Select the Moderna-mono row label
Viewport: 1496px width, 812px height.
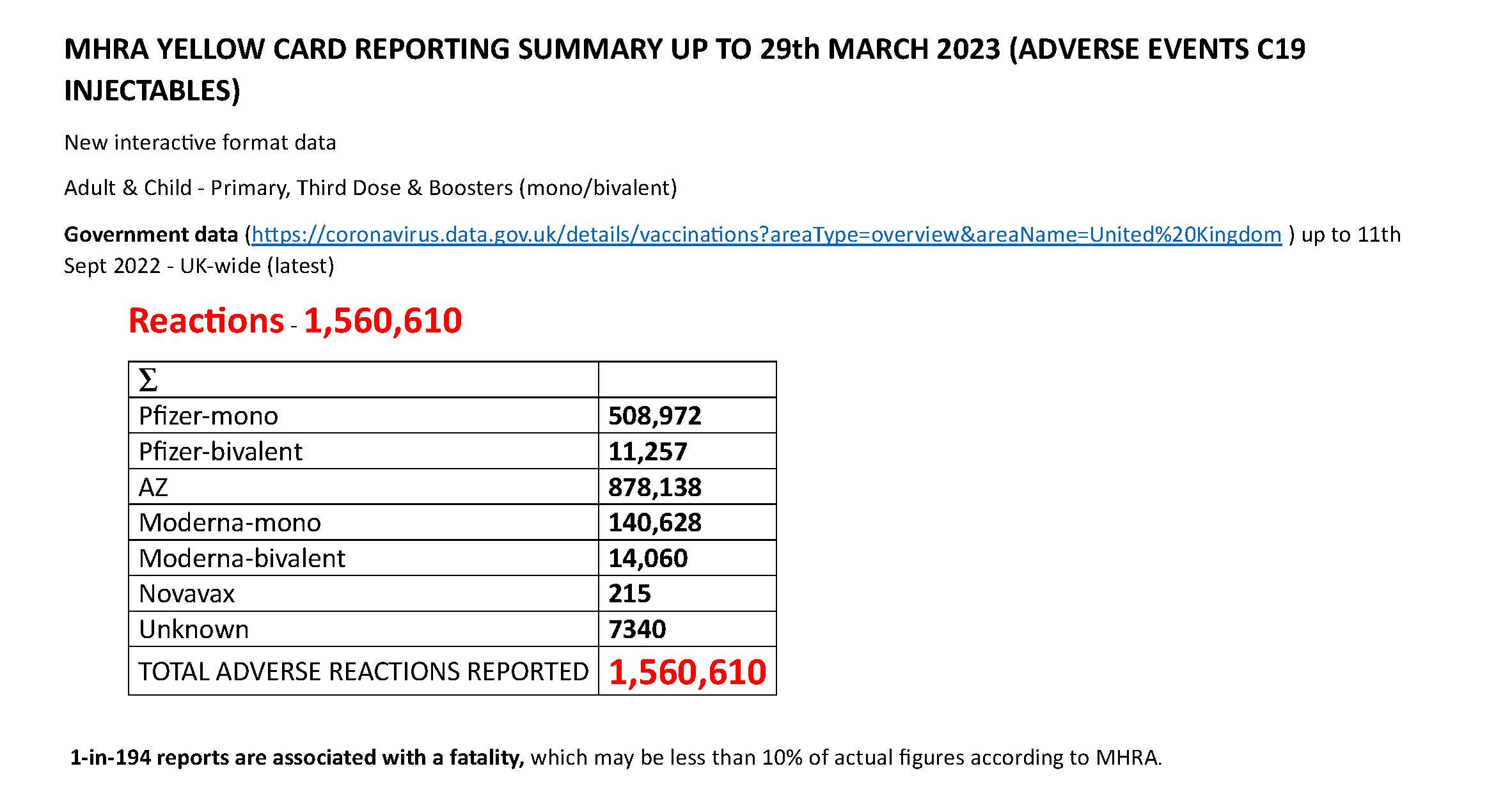pyautogui.click(x=230, y=522)
